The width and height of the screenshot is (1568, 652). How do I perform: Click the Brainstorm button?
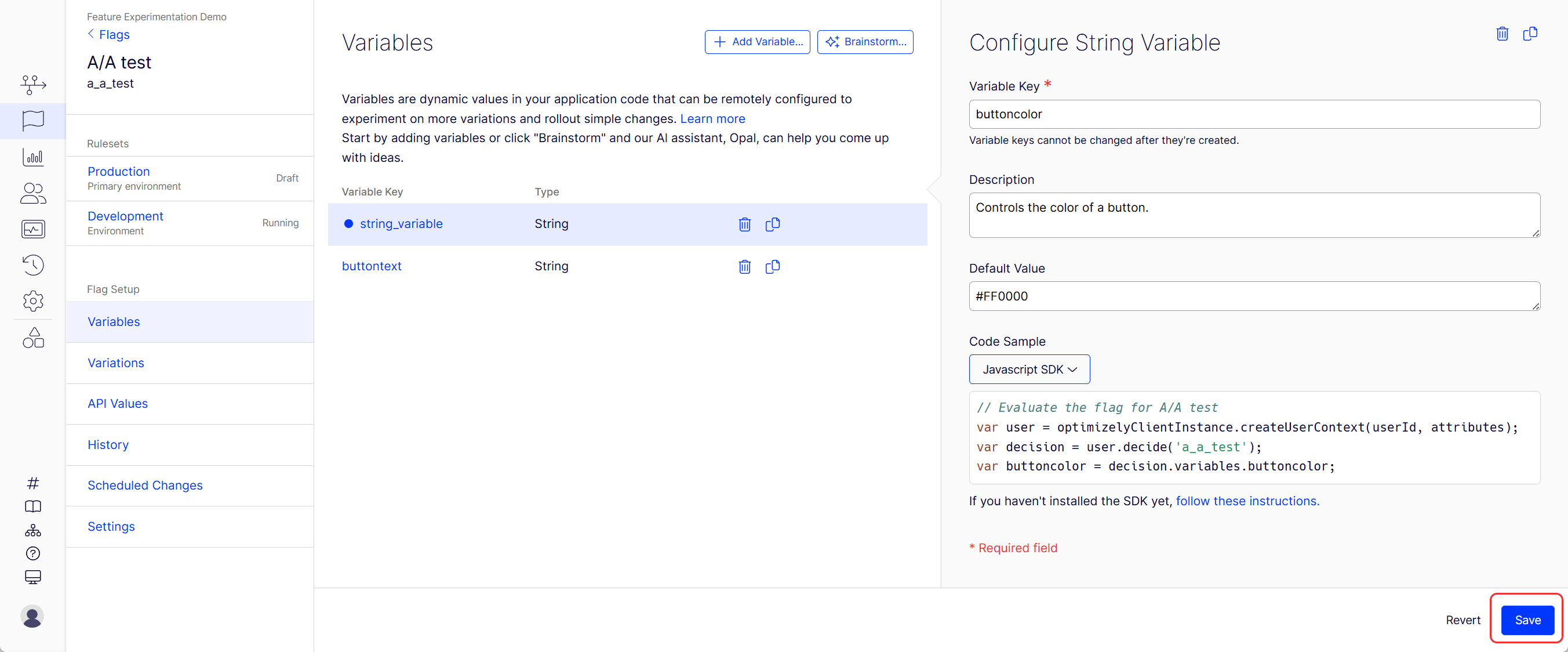(865, 41)
